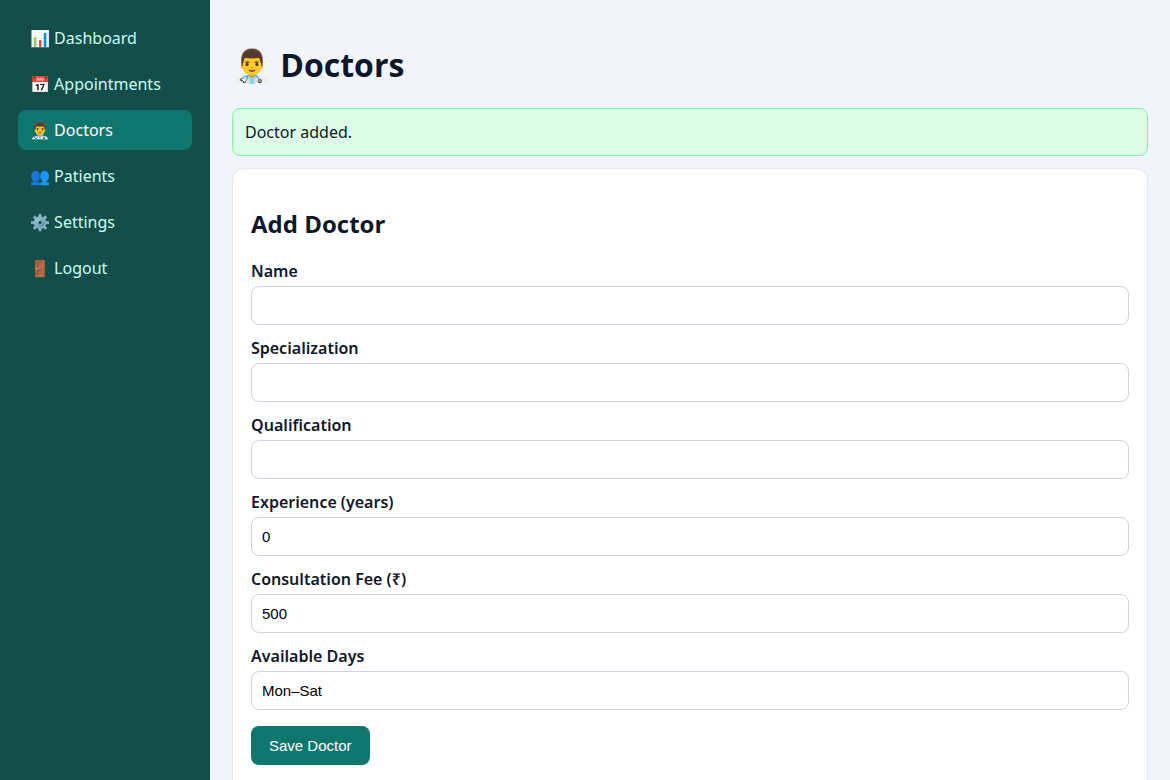Click the 'Add Doctor' heading
1170x780 pixels.
point(318,225)
